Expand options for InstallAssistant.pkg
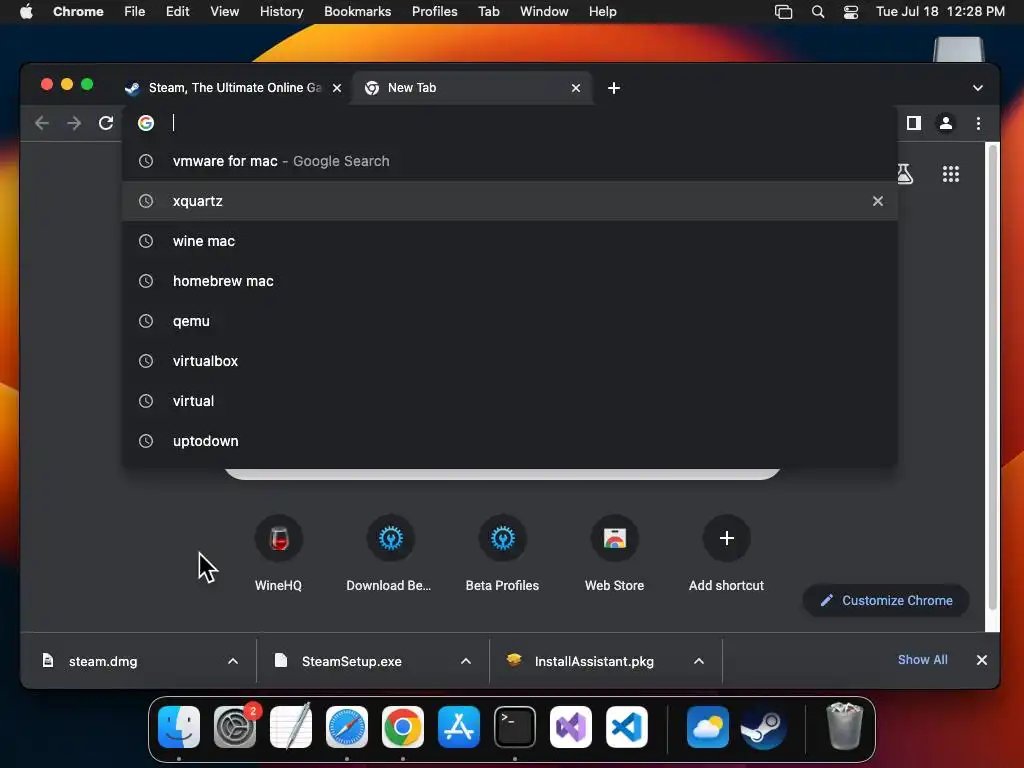Image resolution: width=1024 pixels, height=768 pixels. [699, 661]
